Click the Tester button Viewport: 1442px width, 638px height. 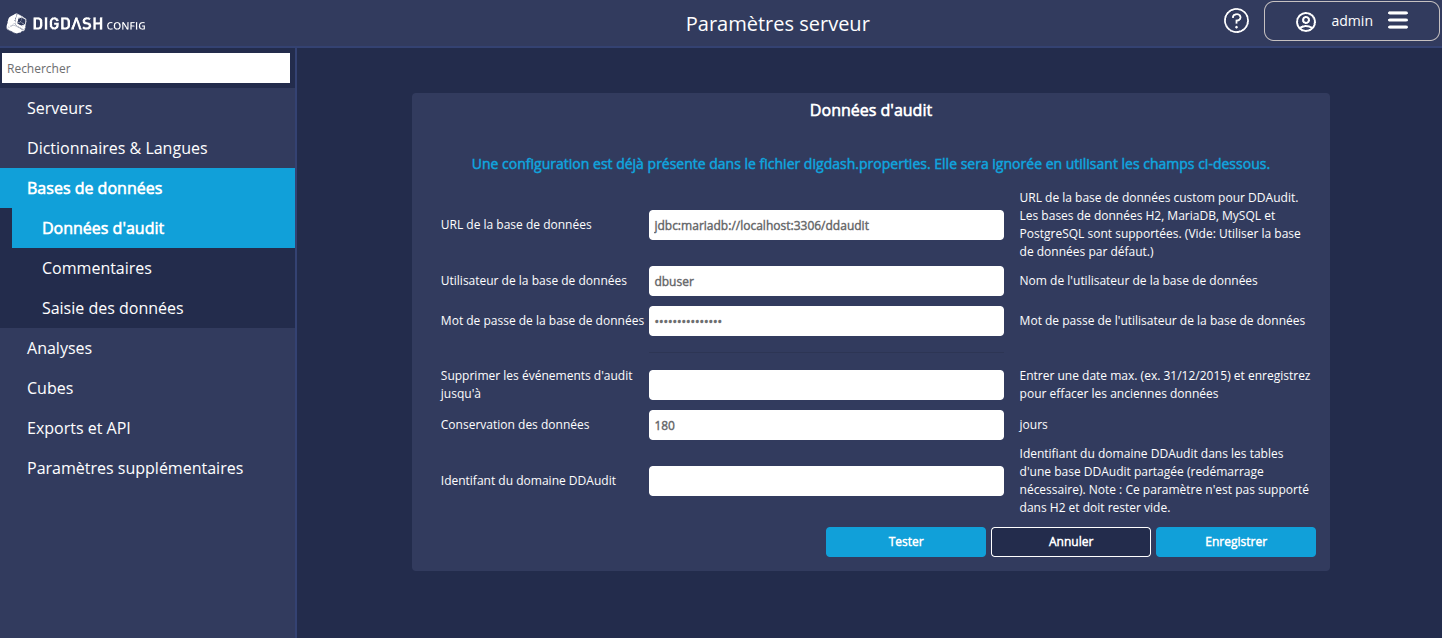(905, 541)
